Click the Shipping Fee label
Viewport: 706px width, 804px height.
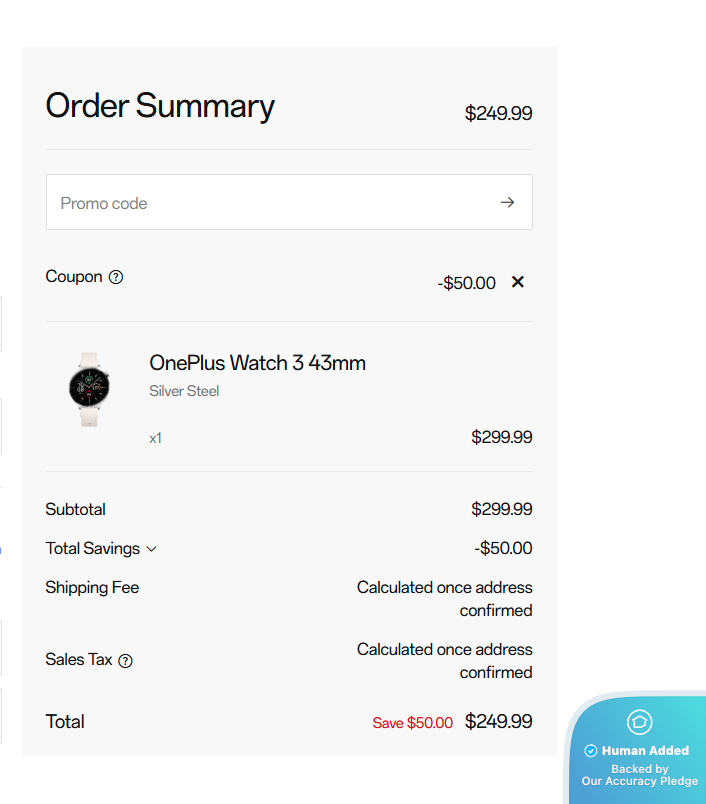tap(92, 587)
